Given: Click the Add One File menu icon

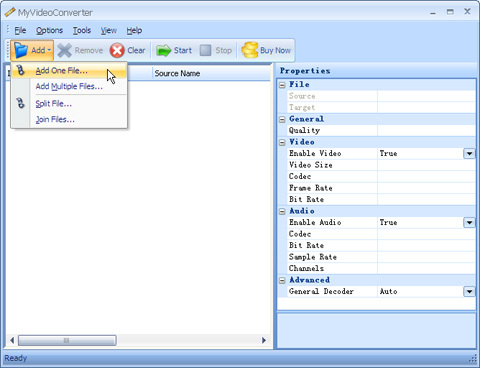Looking at the screenshot, I should tap(21, 70).
